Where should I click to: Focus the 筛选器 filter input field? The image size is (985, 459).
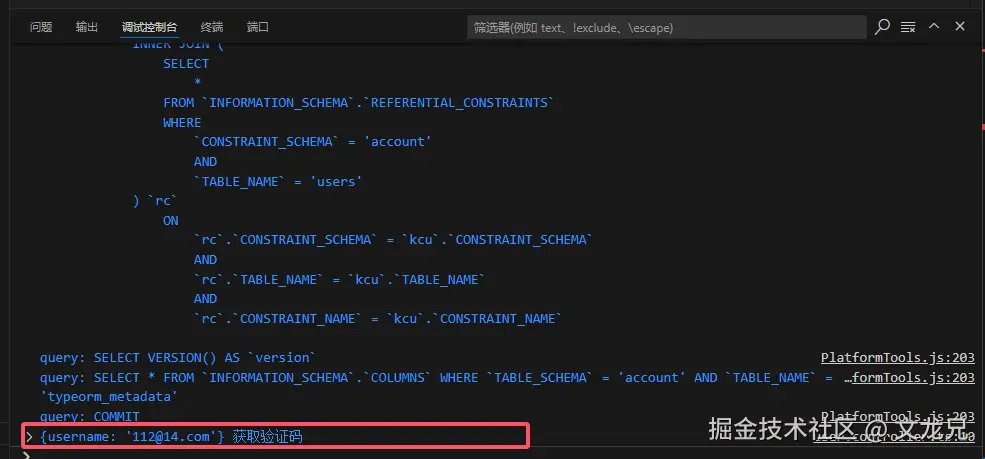click(x=667, y=27)
